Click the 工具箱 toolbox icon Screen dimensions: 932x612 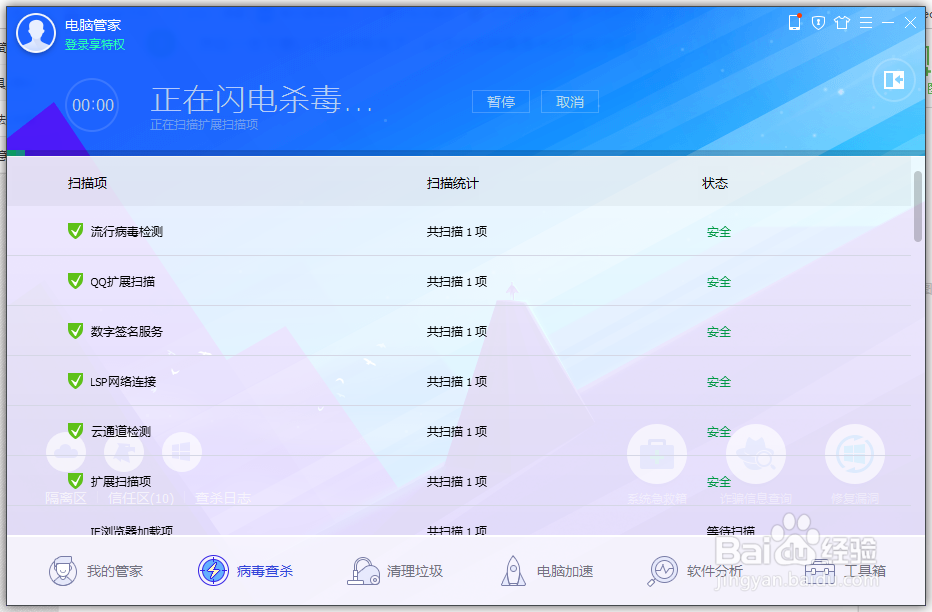click(x=820, y=571)
